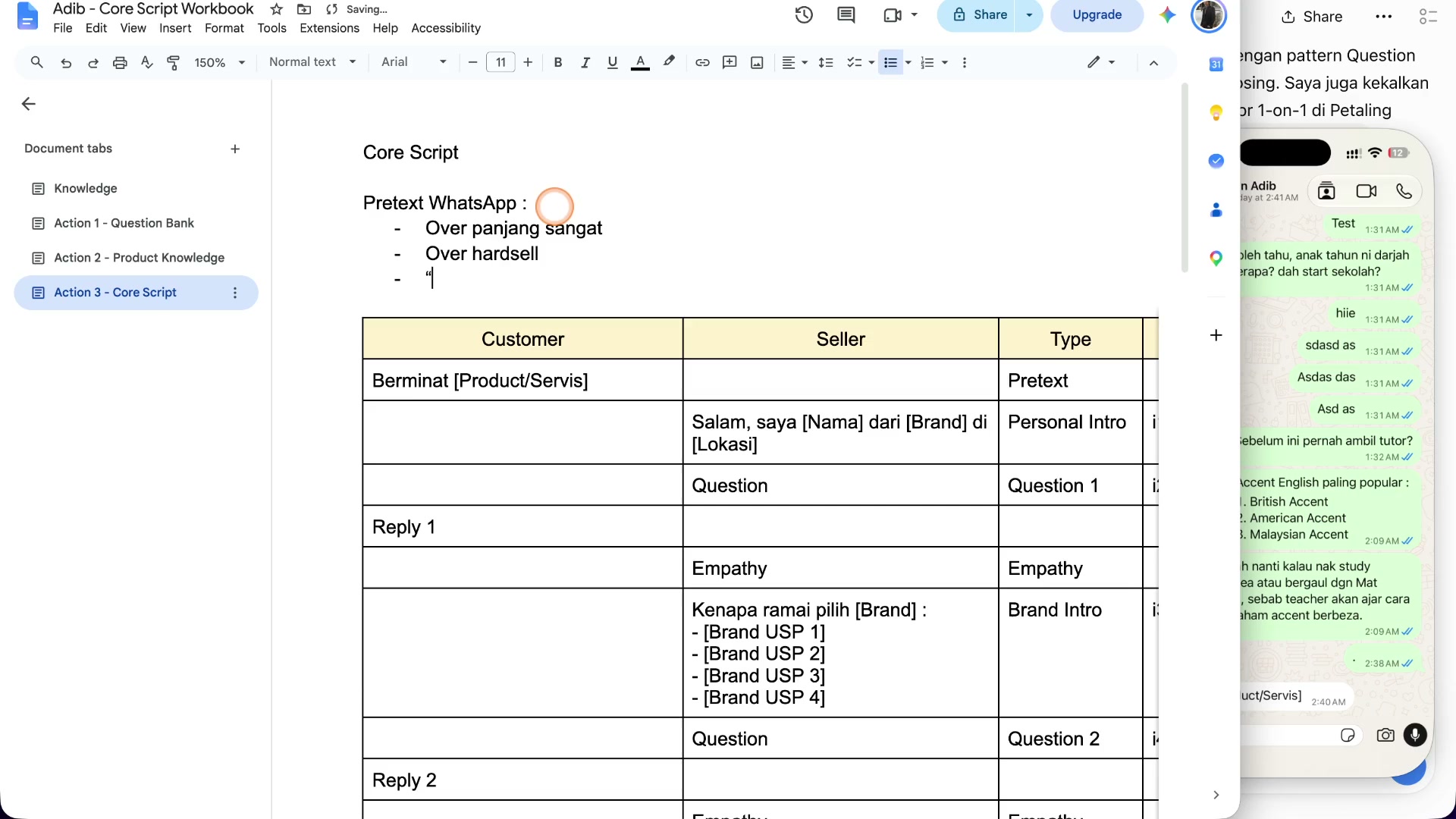Toggle the numbered list button
Image resolution: width=1456 pixels, height=819 pixels.
click(927, 62)
